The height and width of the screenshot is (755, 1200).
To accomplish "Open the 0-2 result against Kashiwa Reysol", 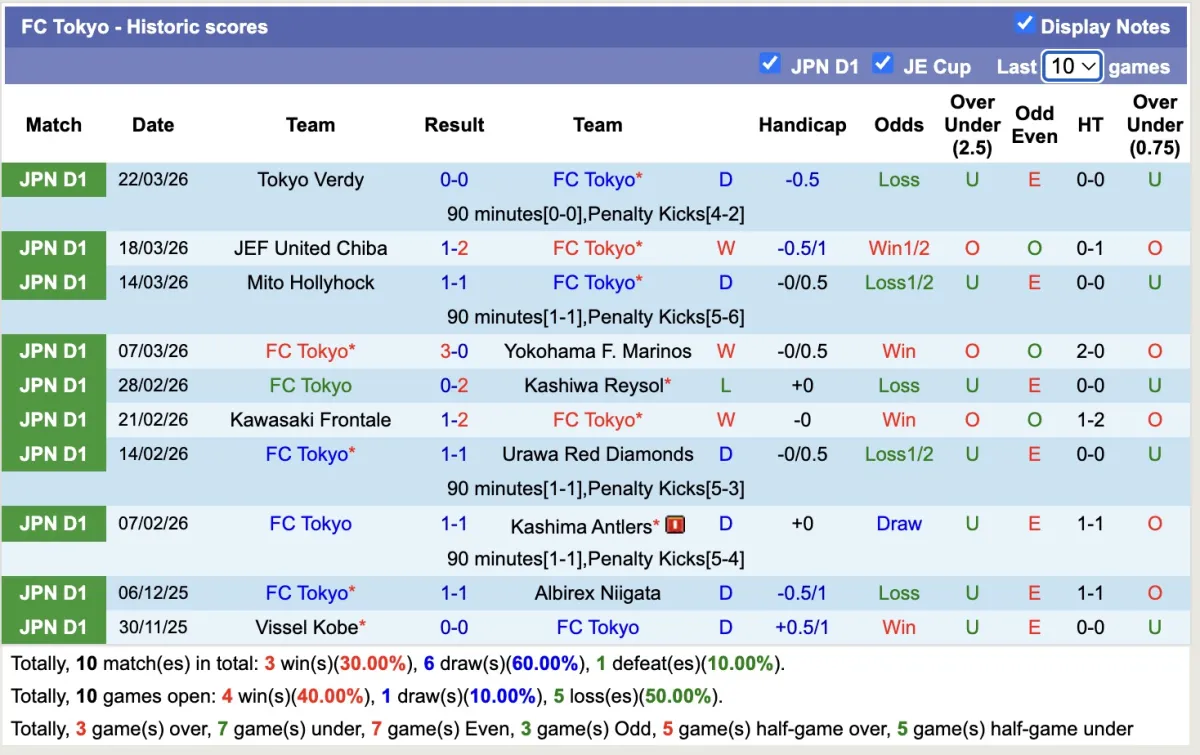I will 454,385.
